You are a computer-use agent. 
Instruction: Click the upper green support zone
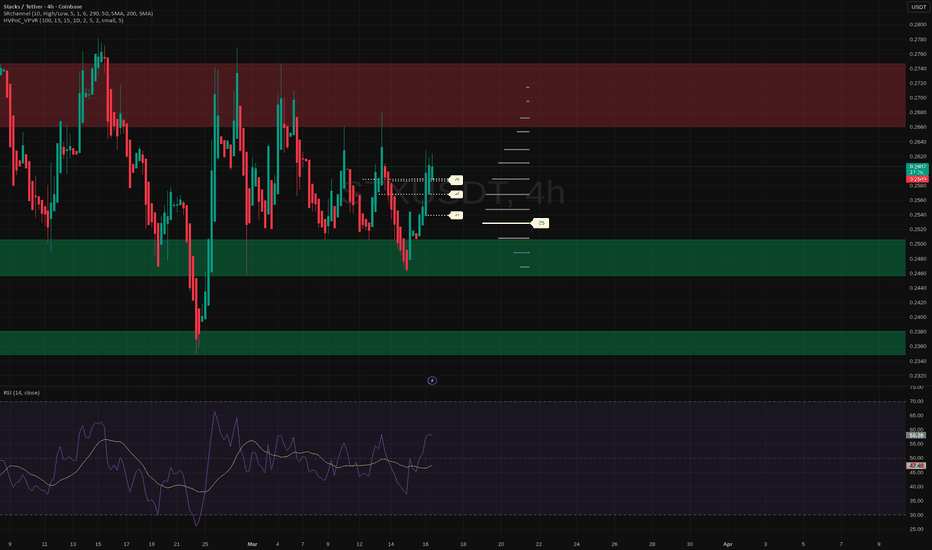pyautogui.click(x=452, y=258)
